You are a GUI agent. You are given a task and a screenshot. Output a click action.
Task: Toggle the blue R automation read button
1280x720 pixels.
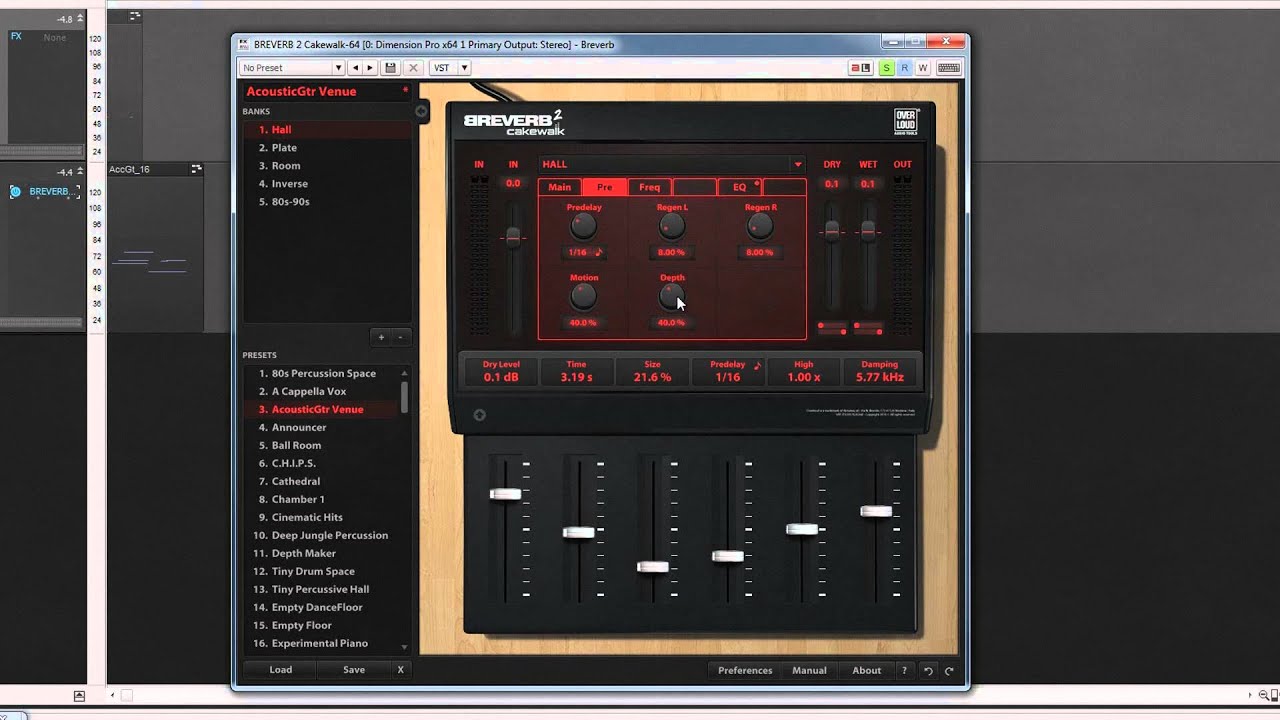904,68
